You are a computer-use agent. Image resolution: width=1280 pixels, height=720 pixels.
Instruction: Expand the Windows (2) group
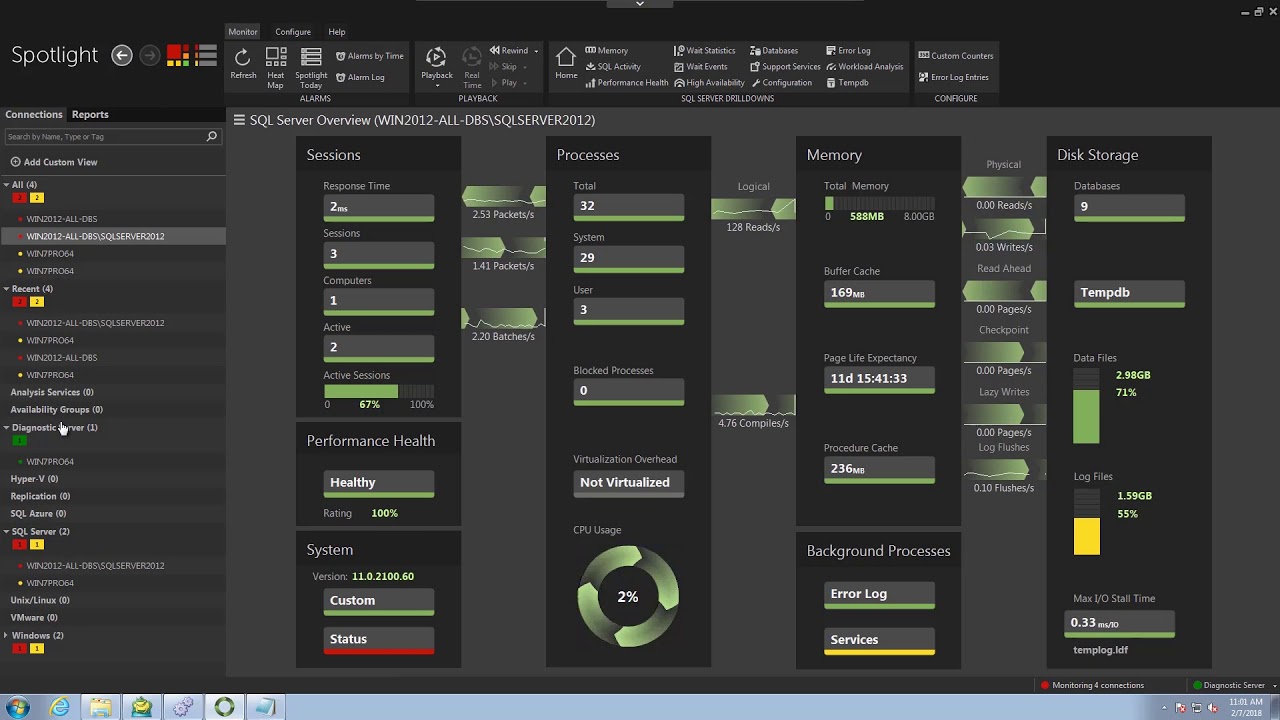(x=6, y=636)
